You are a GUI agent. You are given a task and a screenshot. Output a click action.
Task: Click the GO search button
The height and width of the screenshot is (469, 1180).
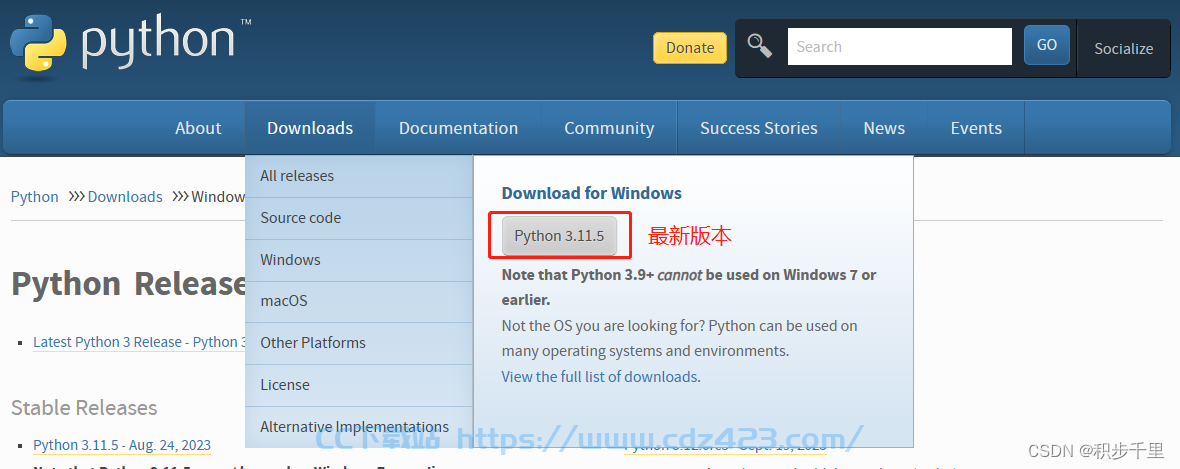[x=1046, y=45]
